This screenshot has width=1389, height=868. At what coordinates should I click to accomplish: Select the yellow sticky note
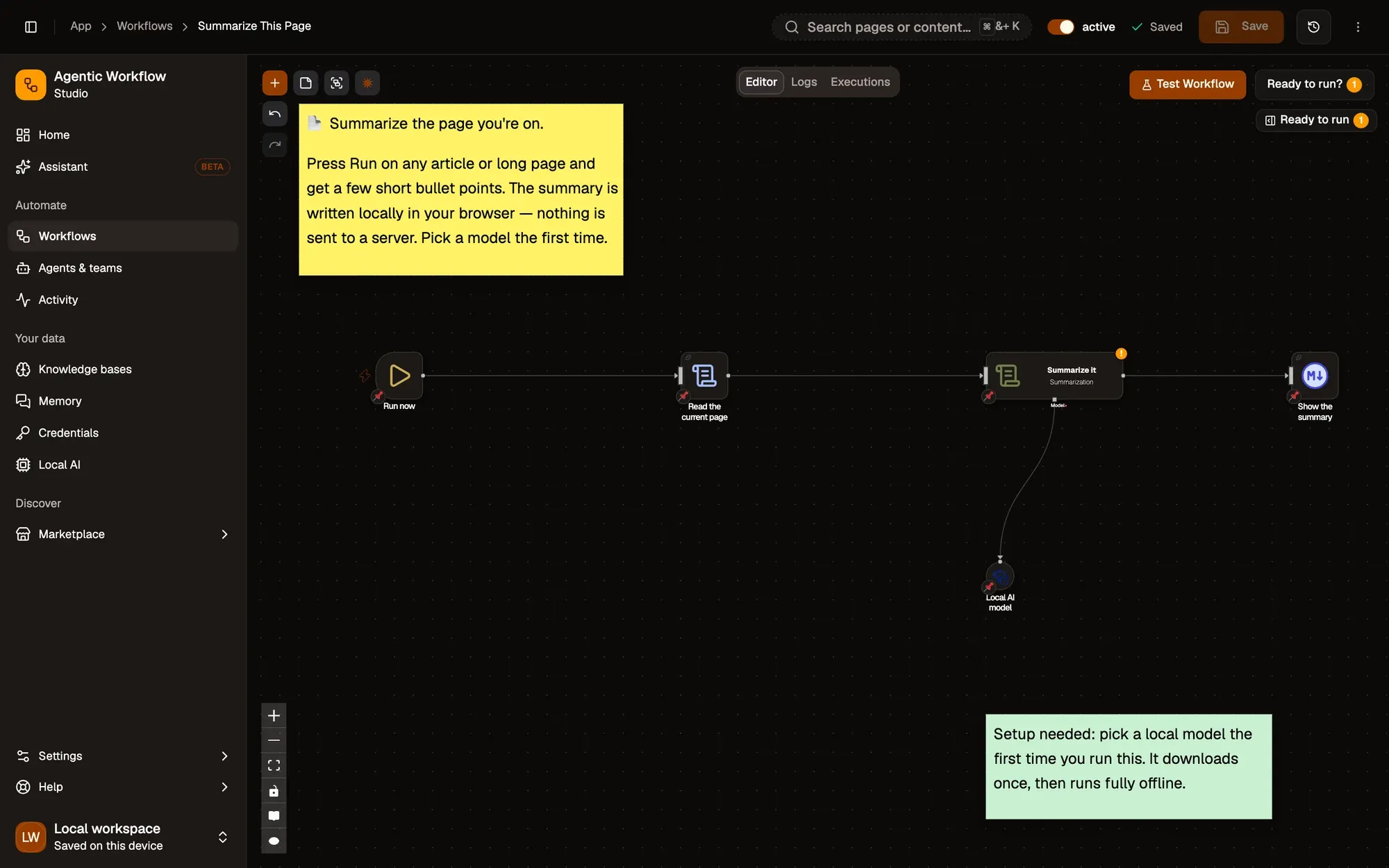coord(461,190)
